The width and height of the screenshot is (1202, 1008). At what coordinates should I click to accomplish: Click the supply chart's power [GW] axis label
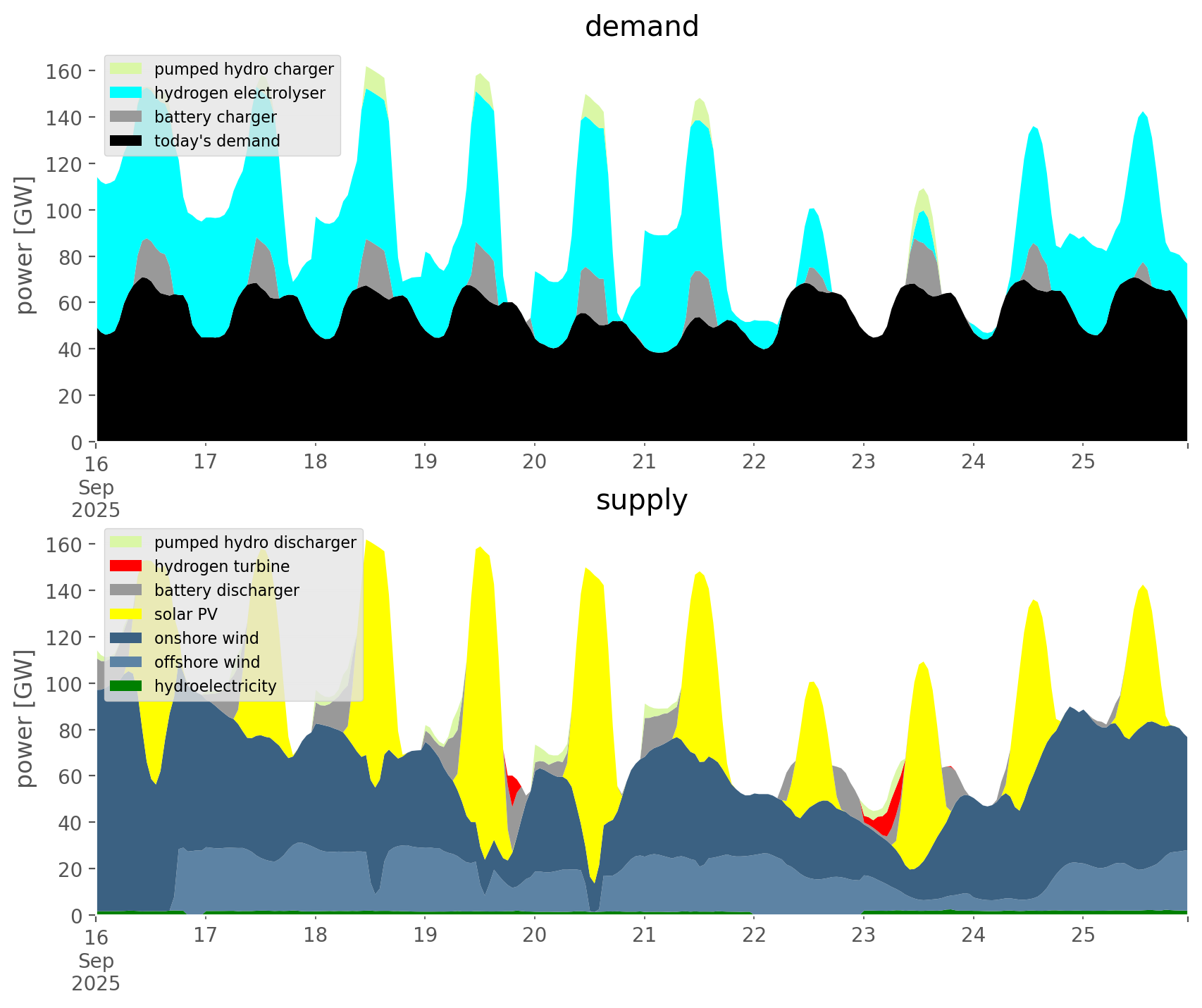point(25,718)
